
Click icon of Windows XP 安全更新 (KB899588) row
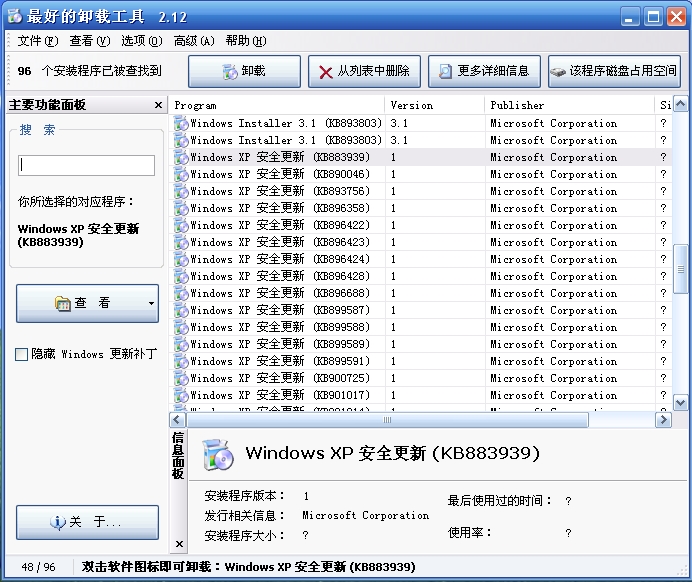[181, 327]
